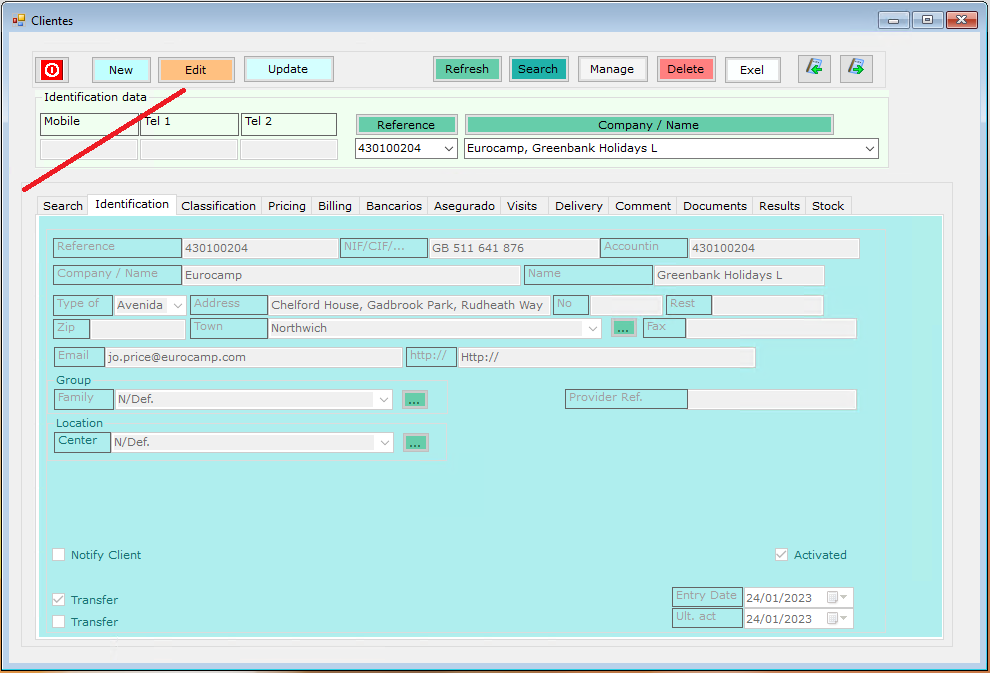This screenshot has height=673, width=990.
Task: Click the green Company / Name header button
Action: point(648,124)
